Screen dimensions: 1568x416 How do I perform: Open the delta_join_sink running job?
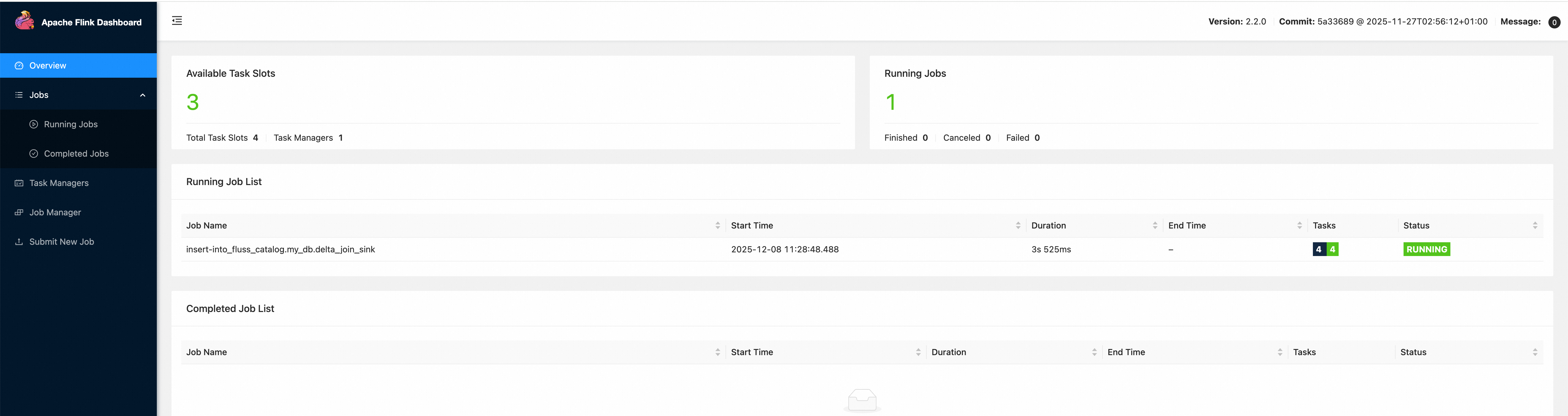click(281, 249)
